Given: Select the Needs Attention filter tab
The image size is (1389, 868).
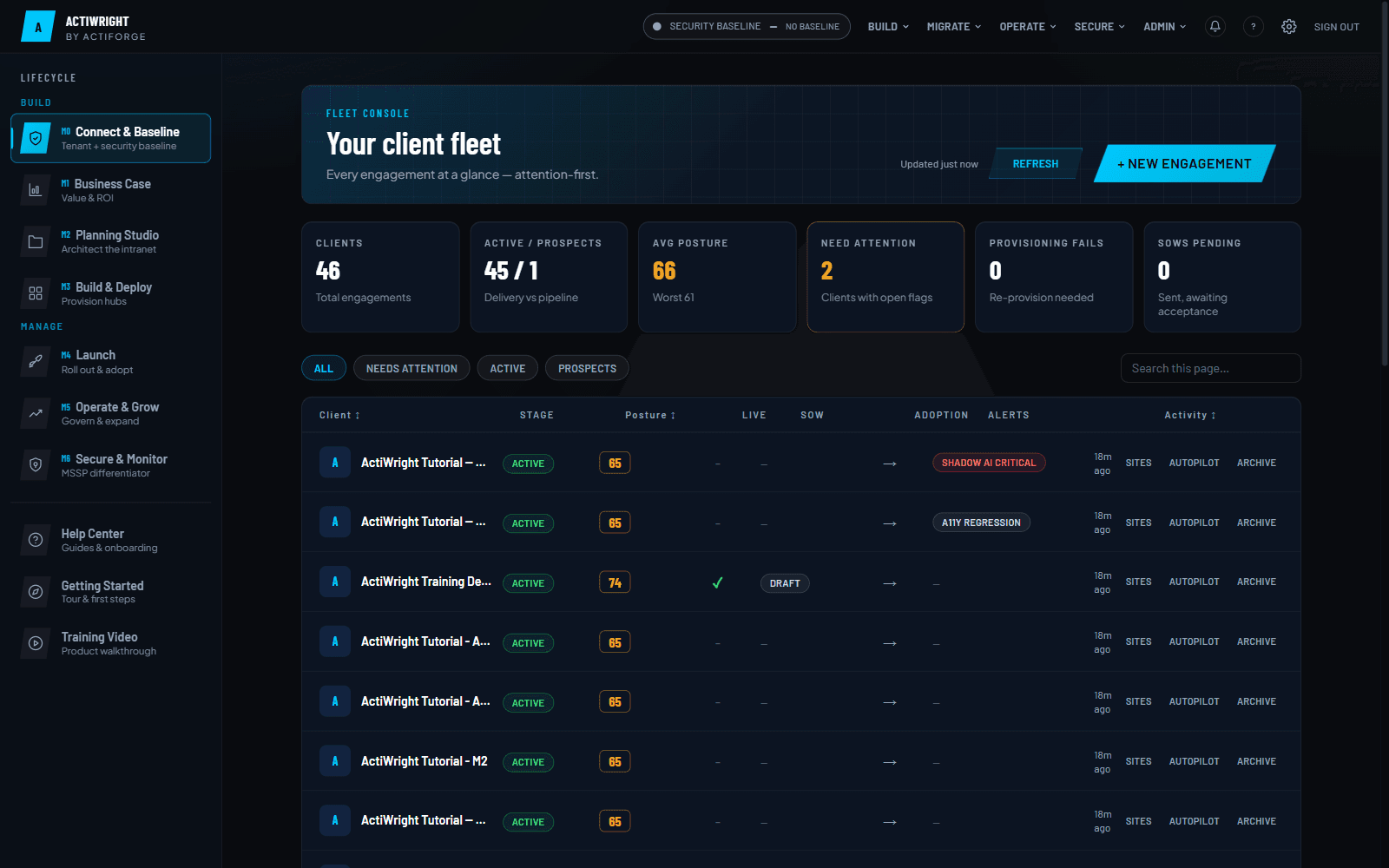Looking at the screenshot, I should pos(411,369).
